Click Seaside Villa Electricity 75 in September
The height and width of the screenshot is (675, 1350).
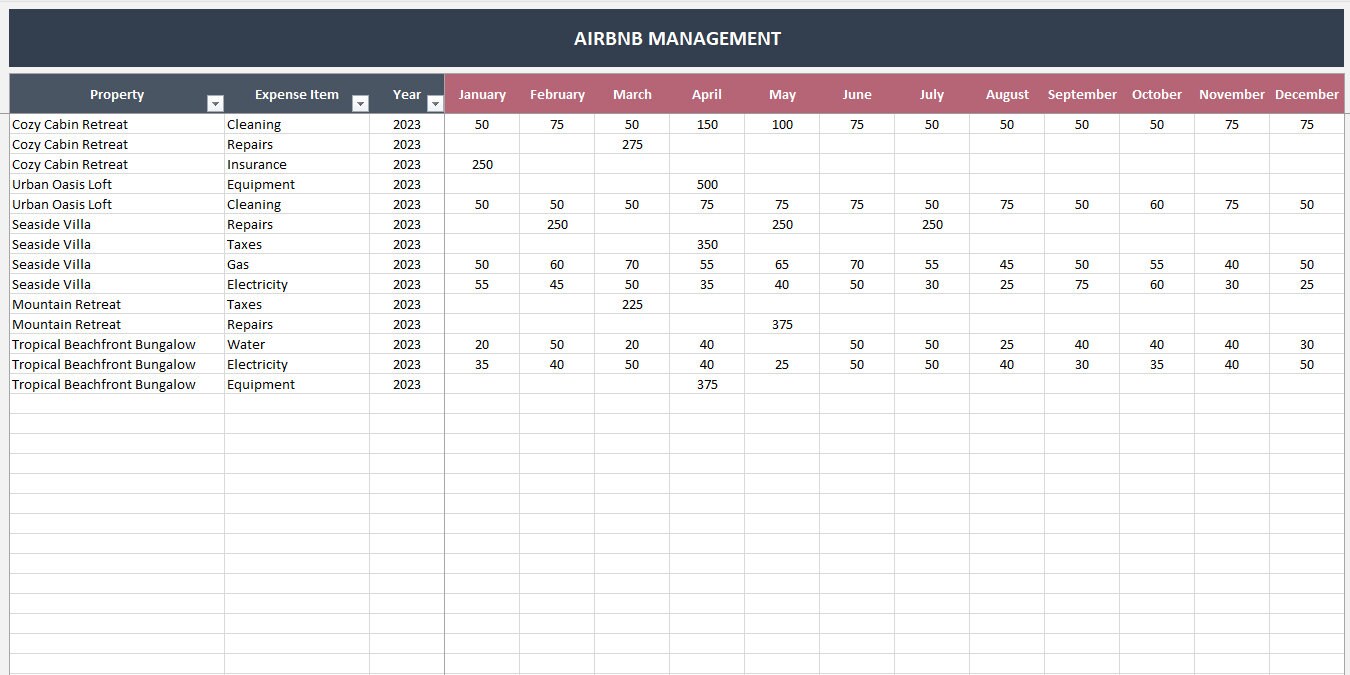(x=1082, y=284)
